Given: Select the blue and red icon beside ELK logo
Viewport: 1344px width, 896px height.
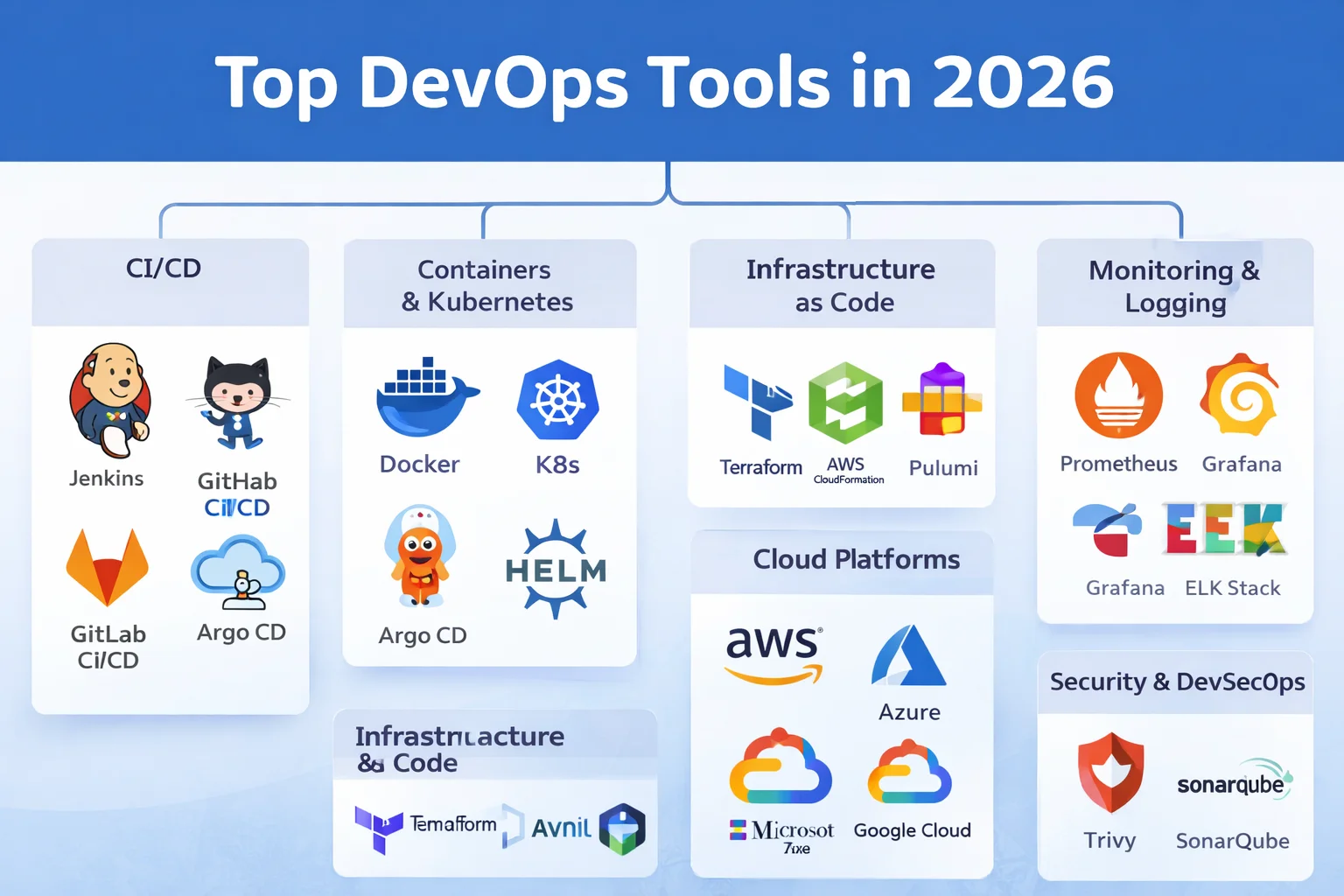Looking at the screenshot, I should click(x=1108, y=529).
